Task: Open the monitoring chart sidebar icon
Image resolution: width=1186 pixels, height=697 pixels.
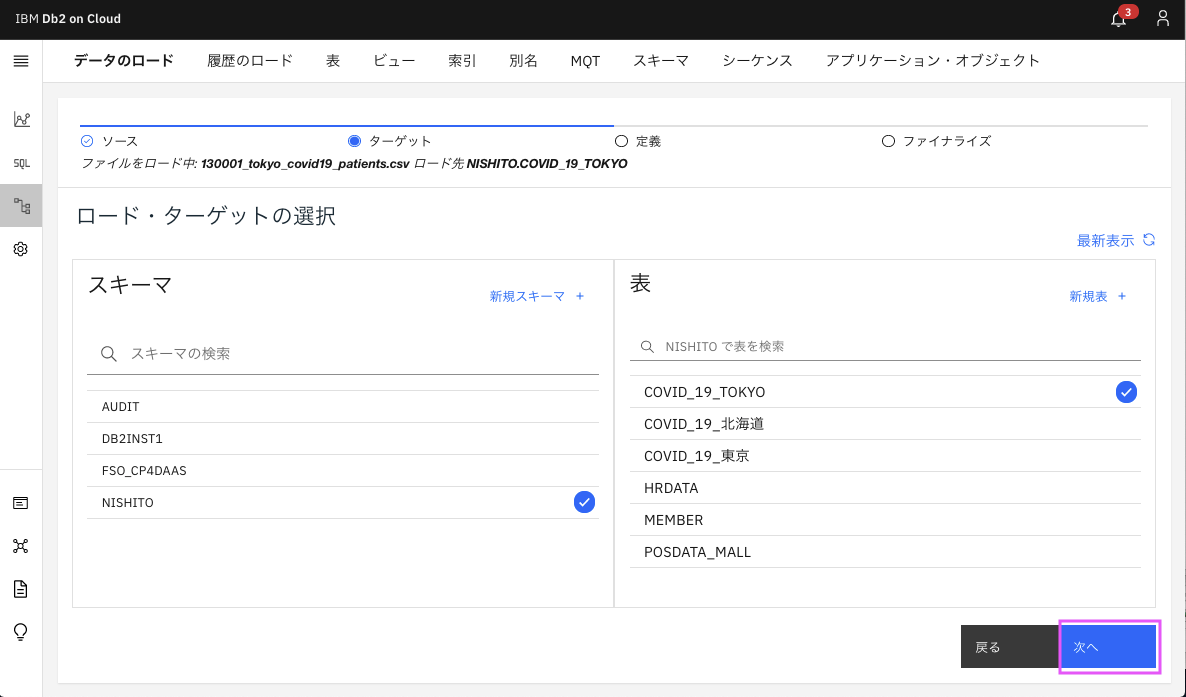Action: pyautogui.click(x=22, y=120)
